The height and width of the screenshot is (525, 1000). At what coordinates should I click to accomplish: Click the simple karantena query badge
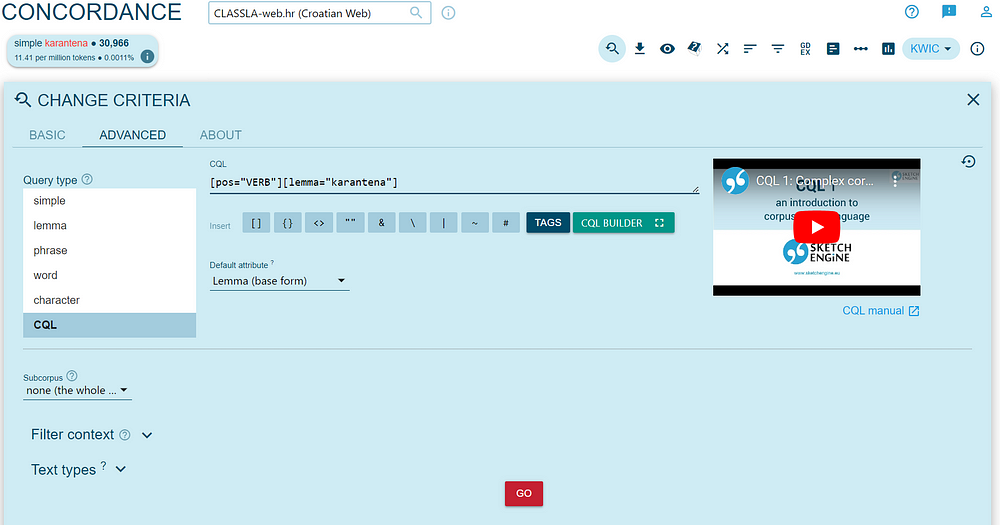[82, 50]
